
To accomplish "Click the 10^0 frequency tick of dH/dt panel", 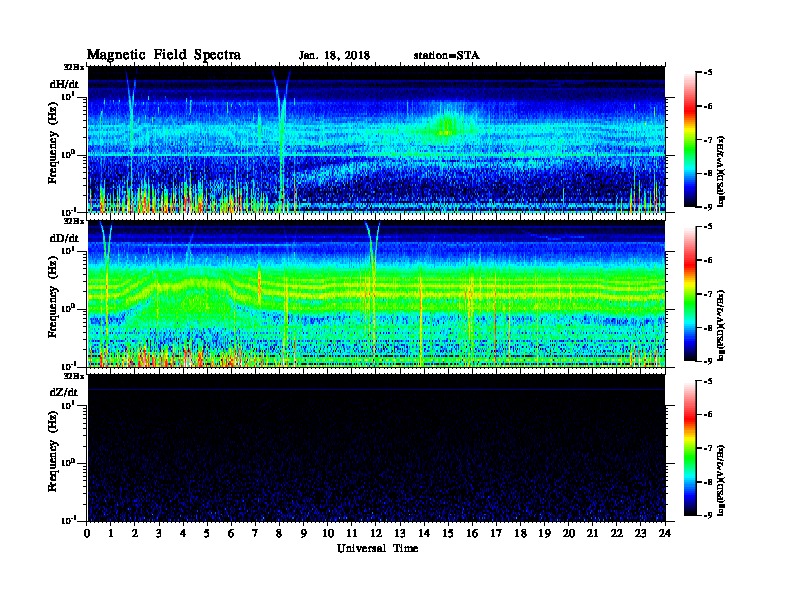I will coord(68,154).
